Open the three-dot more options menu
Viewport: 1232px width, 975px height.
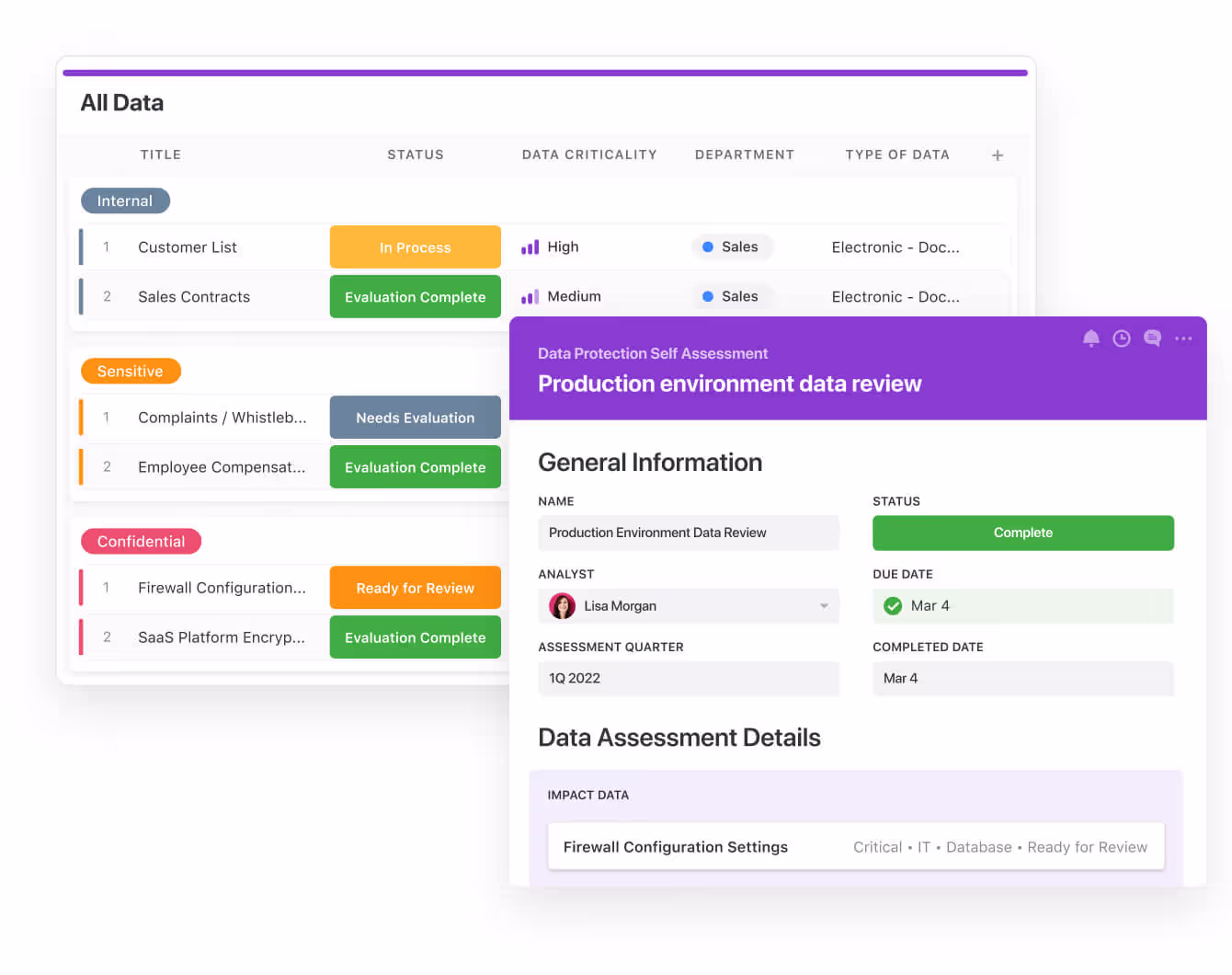pos(1183,338)
